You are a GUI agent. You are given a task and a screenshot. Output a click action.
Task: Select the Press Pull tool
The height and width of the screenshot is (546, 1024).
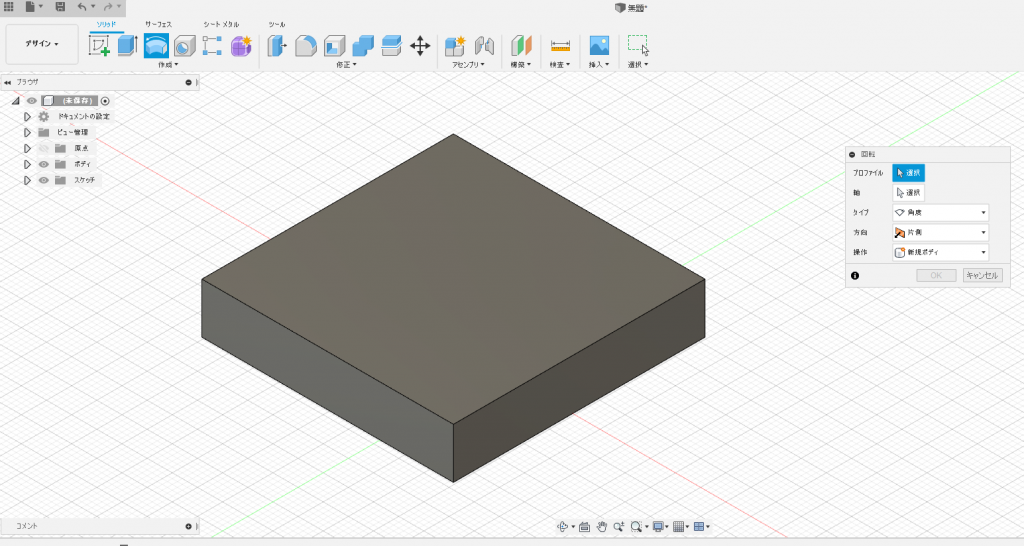[277, 46]
